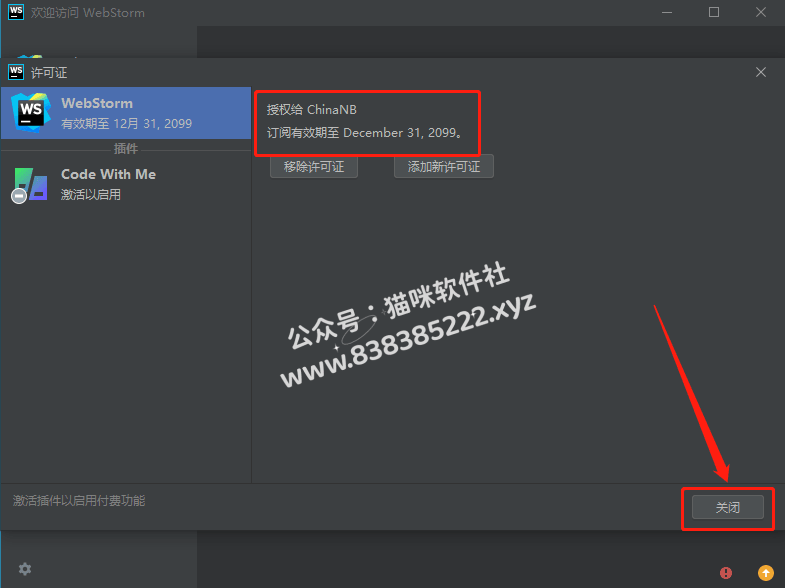This screenshot has height=588, width=785.
Task: Click the orange update arrow icon
Action: 766,572
